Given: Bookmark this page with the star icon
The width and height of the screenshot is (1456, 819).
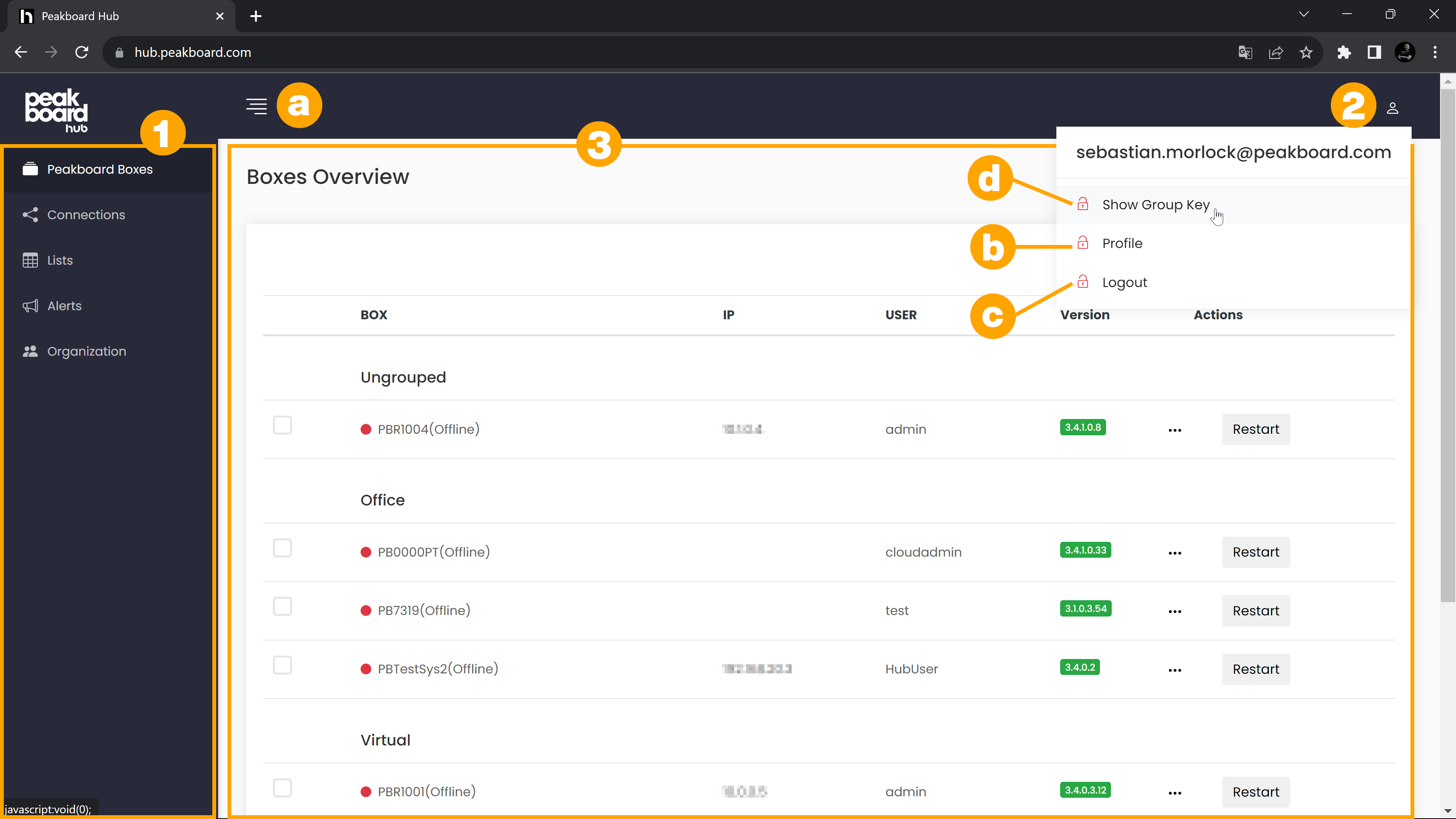Looking at the screenshot, I should pos(1305,53).
